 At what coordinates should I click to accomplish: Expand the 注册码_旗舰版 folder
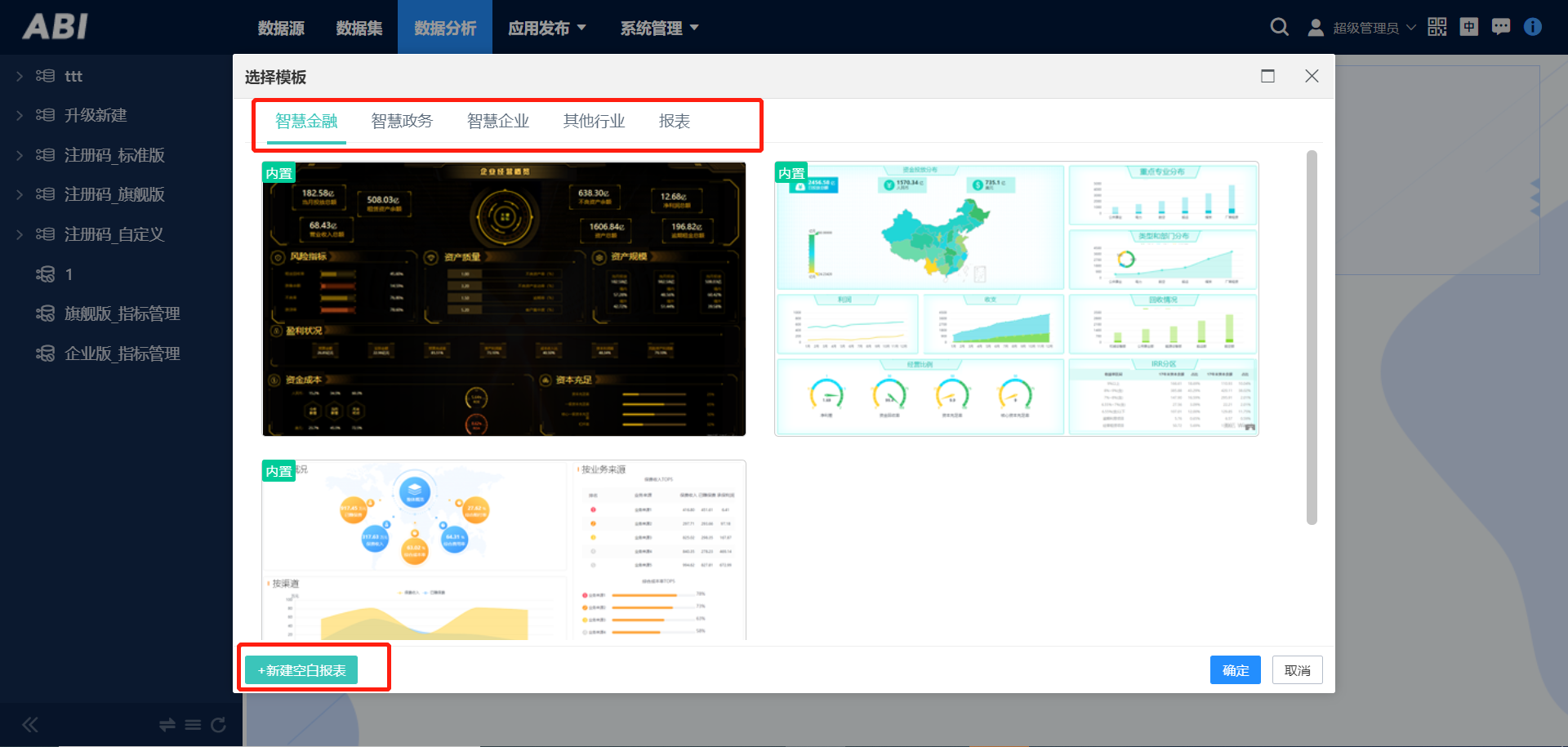pos(20,194)
